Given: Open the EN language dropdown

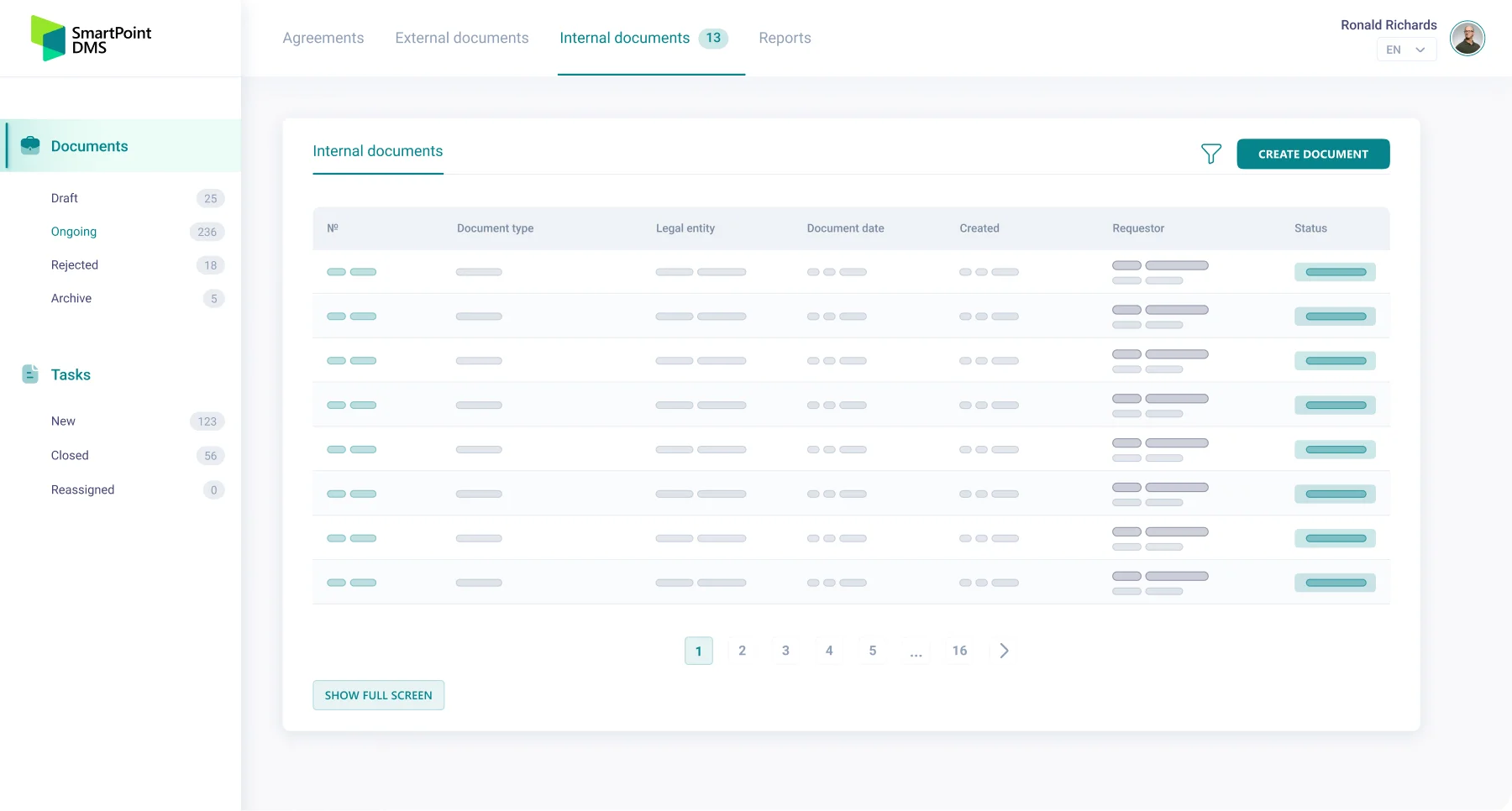Looking at the screenshot, I should point(1406,50).
